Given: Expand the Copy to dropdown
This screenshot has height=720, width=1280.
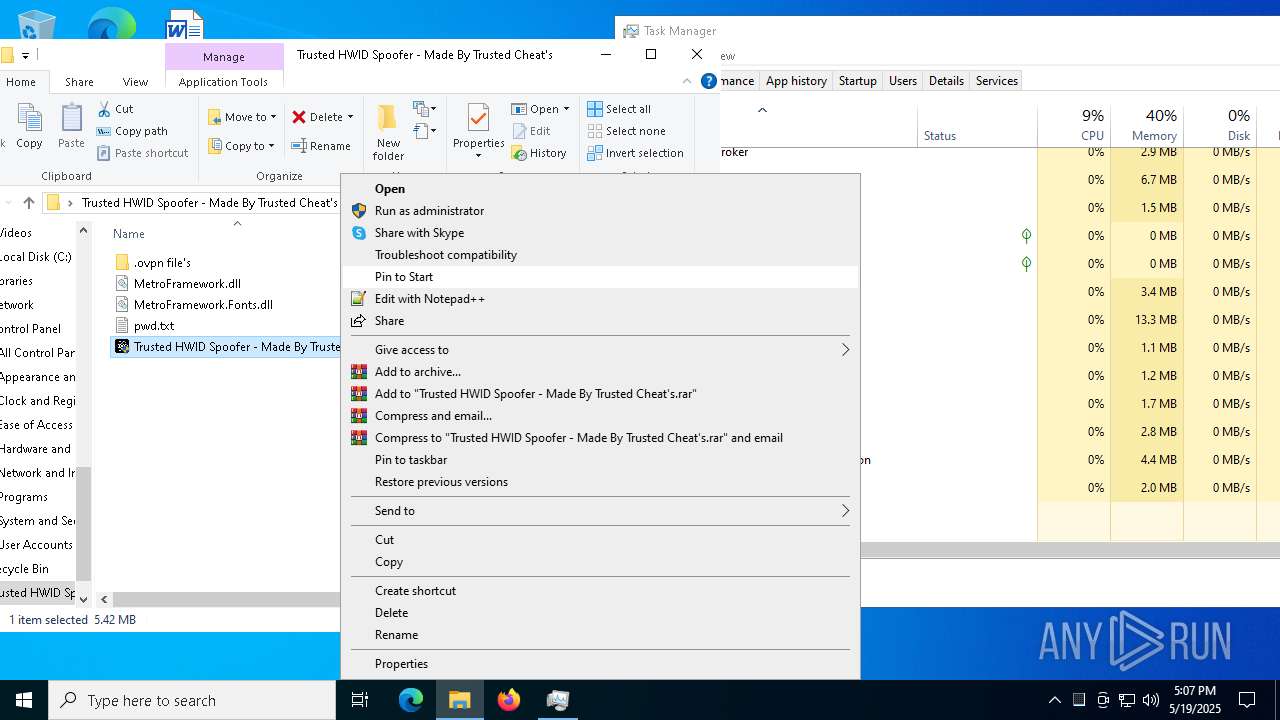Looking at the screenshot, I should coord(271,146).
